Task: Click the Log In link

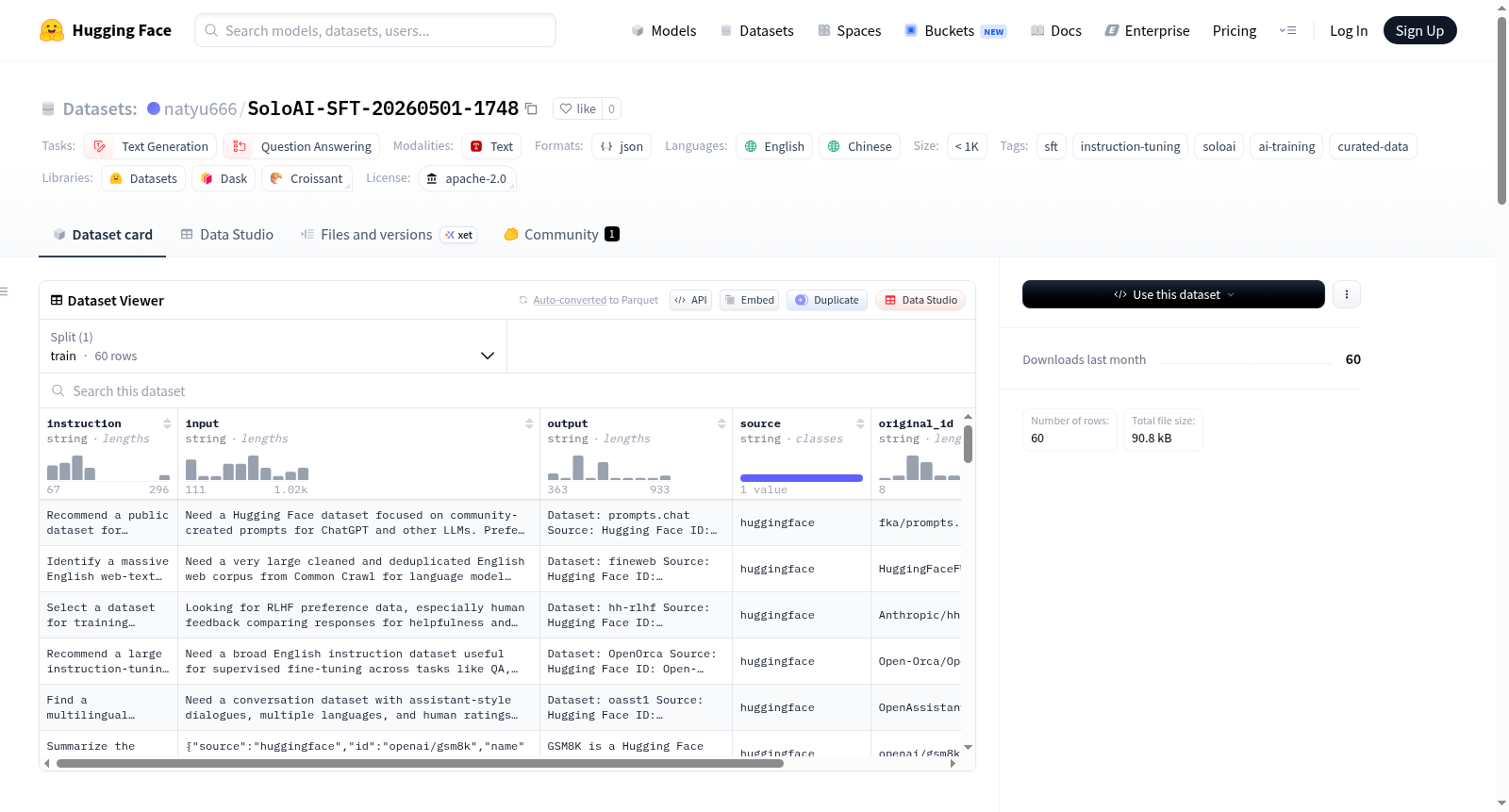Action: pyautogui.click(x=1349, y=30)
